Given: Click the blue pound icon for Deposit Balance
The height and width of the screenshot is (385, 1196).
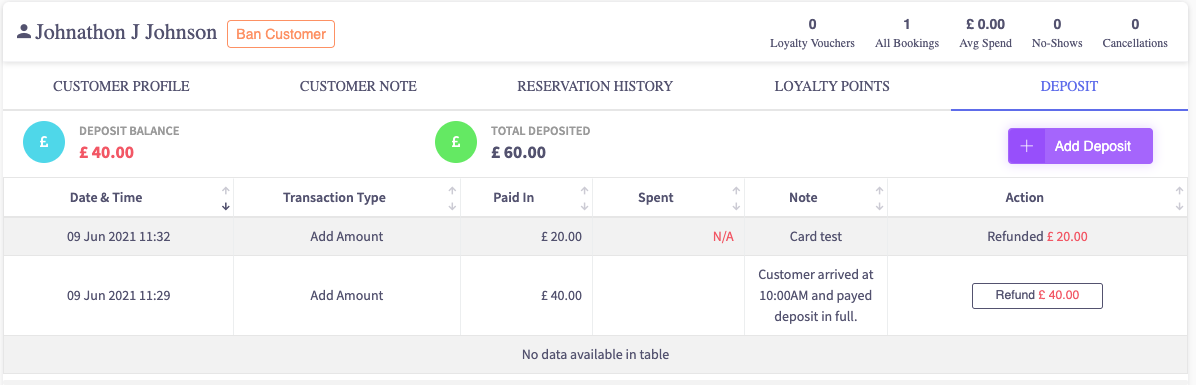Looking at the screenshot, I should [44, 143].
